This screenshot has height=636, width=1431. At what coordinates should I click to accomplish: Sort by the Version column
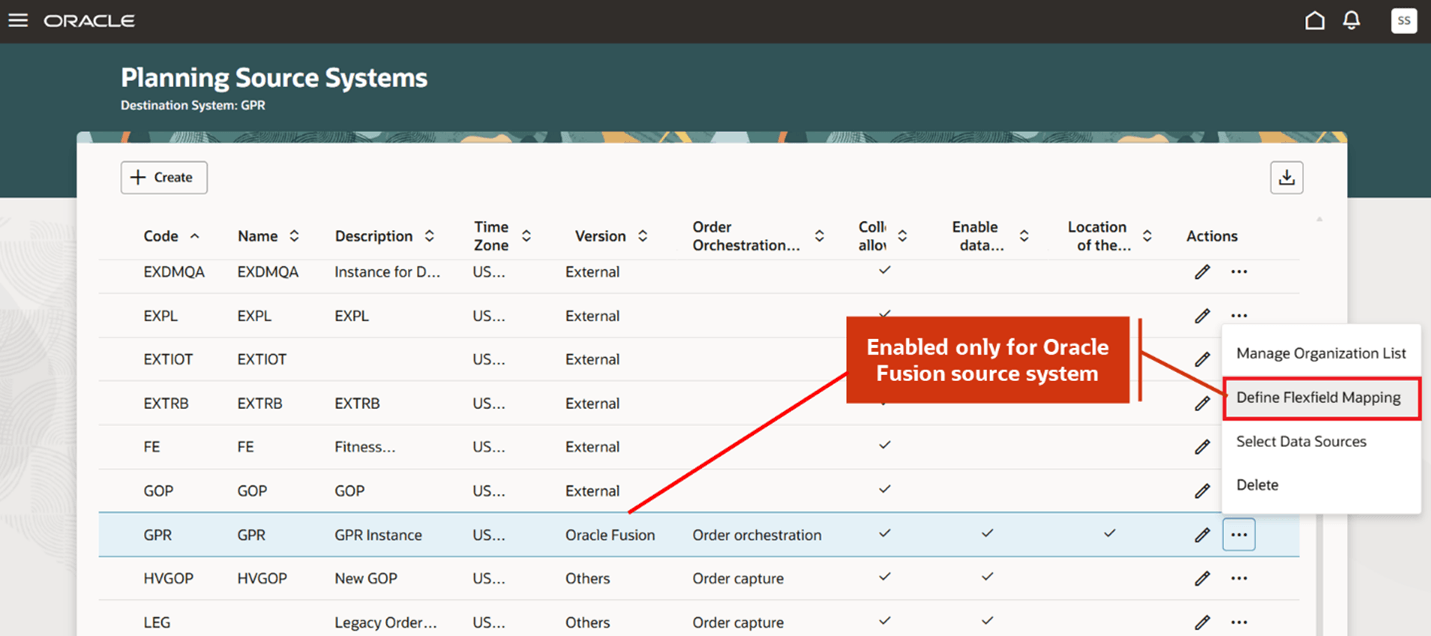(x=643, y=236)
